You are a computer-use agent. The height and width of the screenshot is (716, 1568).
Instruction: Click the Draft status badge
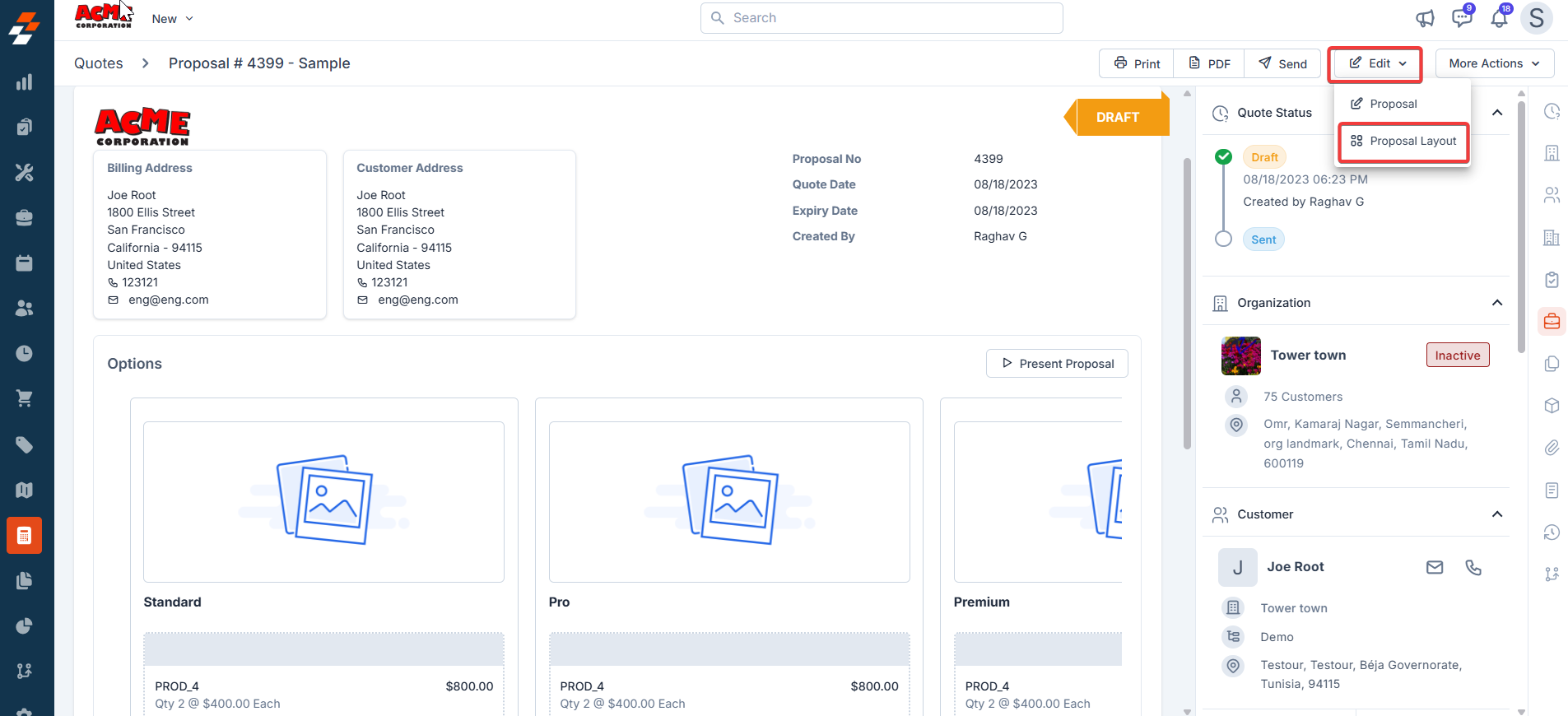(x=1264, y=157)
